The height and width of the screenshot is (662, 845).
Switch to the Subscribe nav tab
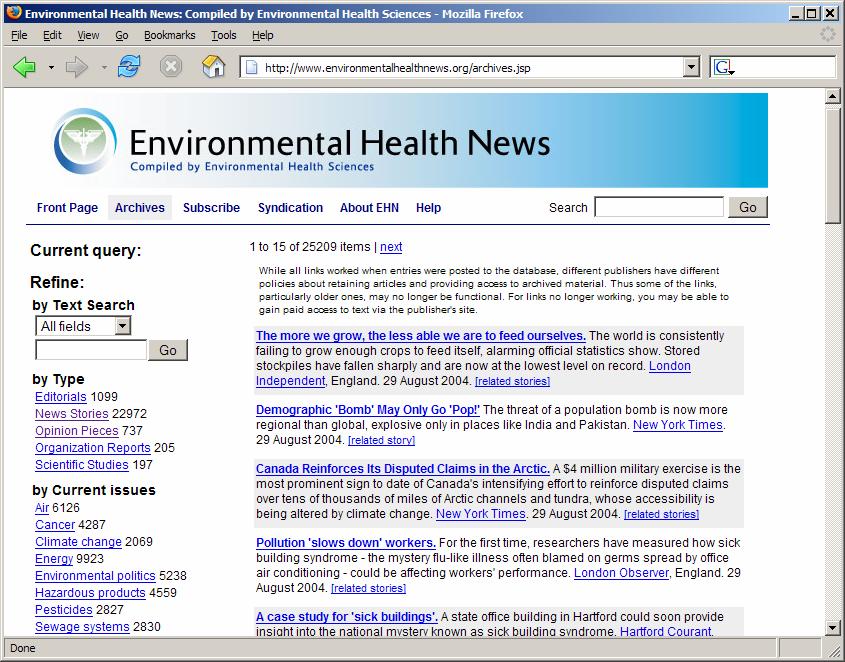click(x=211, y=208)
